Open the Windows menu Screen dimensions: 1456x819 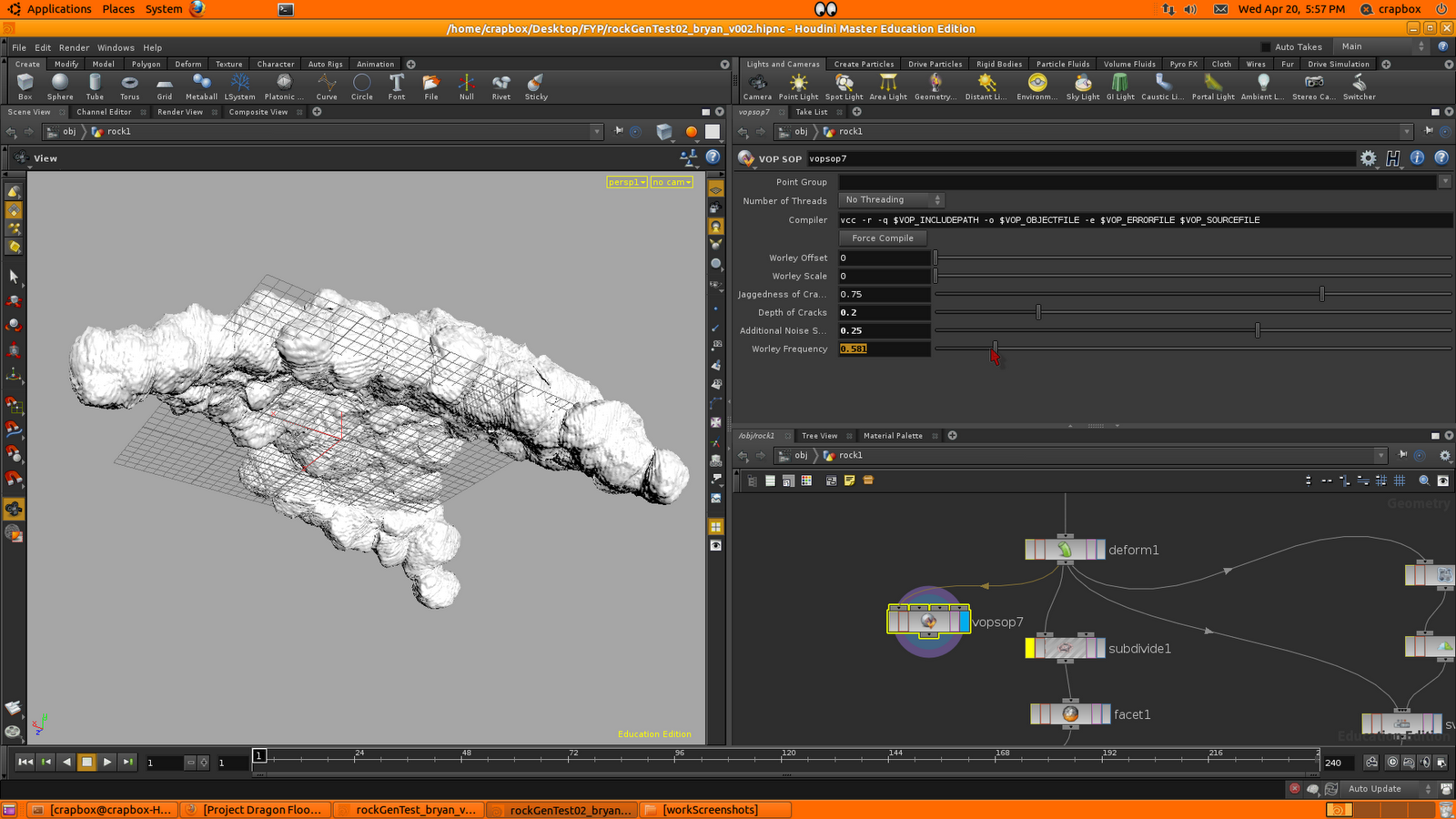pyautogui.click(x=116, y=47)
